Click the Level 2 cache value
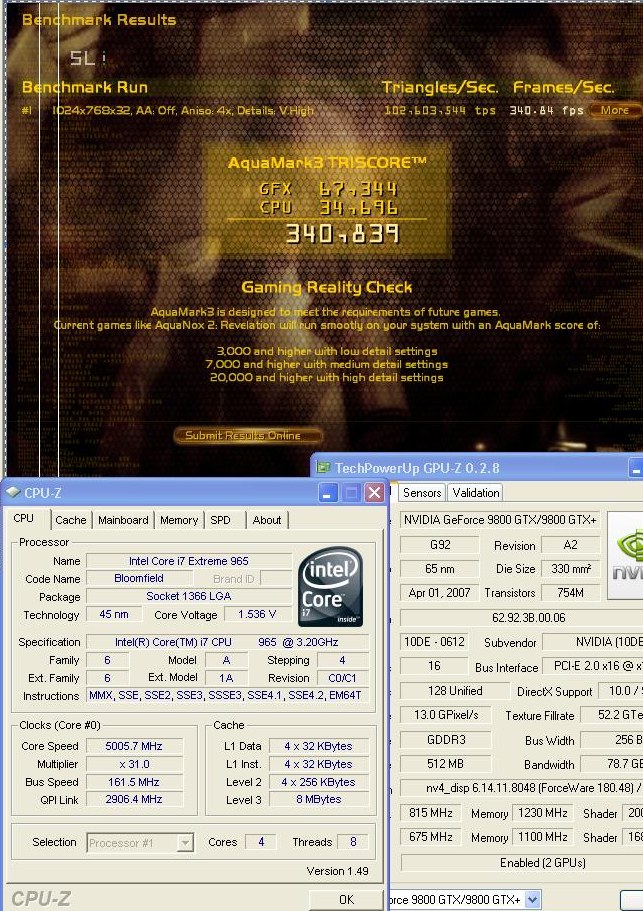643x911 pixels. tap(318, 782)
